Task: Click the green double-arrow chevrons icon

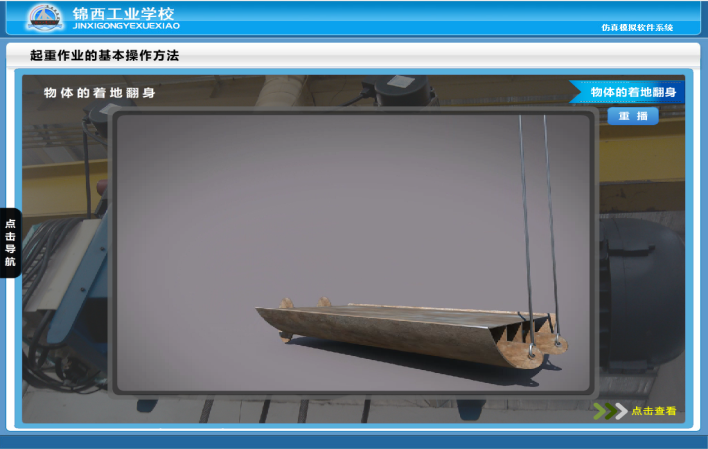Action: click(x=610, y=411)
